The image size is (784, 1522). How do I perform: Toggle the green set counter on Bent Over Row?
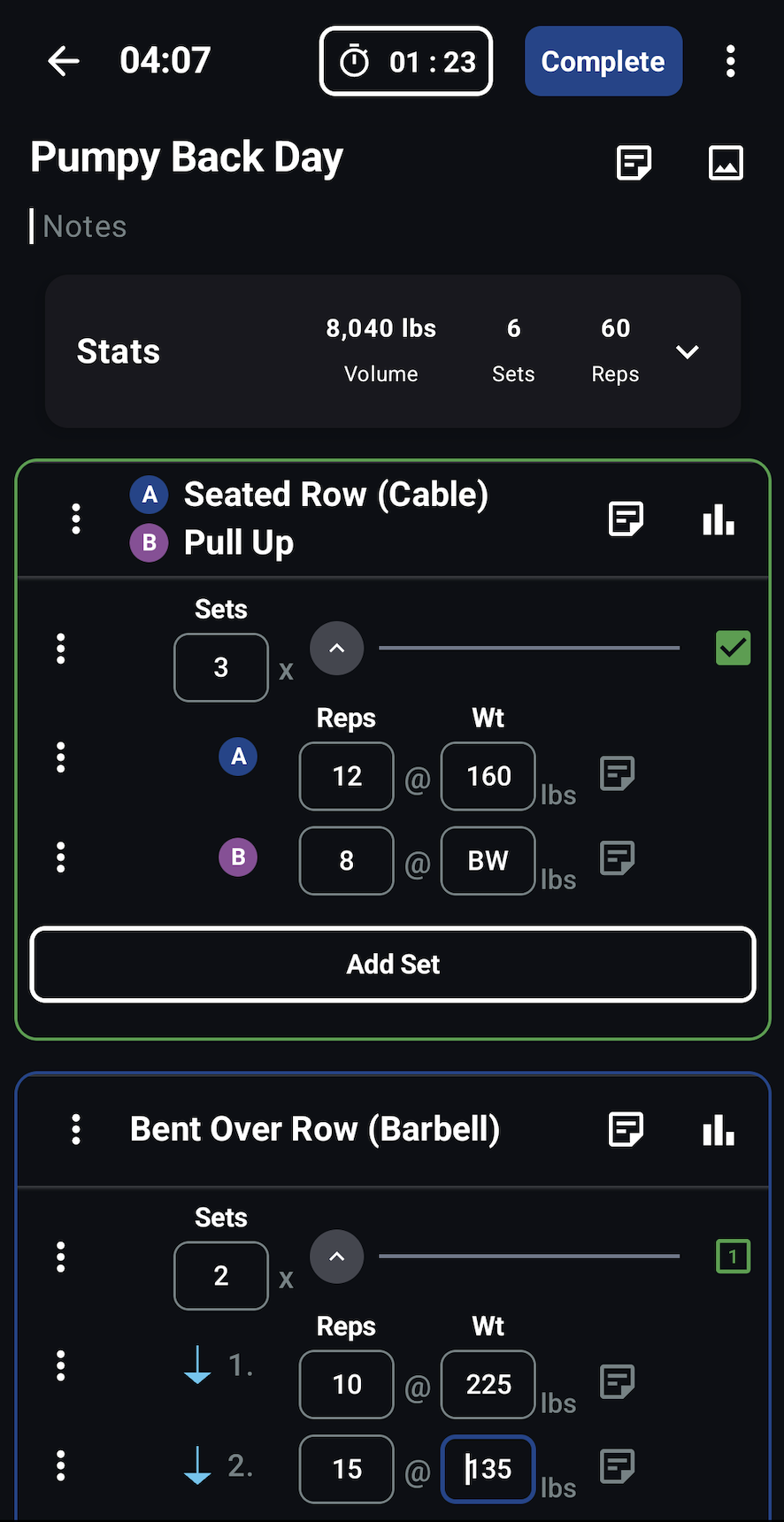[733, 1256]
